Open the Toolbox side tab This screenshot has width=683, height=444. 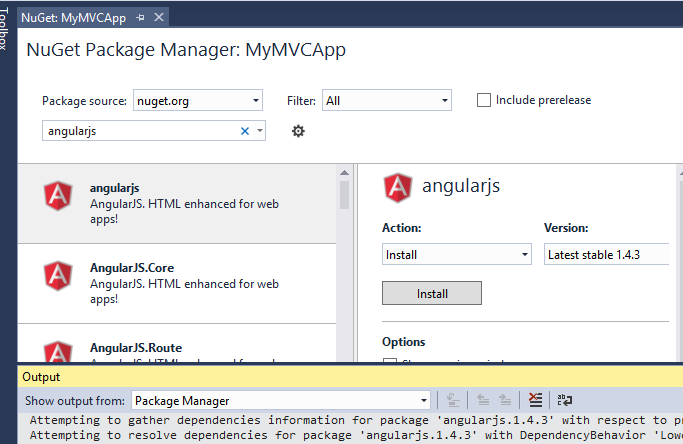coord(5,28)
